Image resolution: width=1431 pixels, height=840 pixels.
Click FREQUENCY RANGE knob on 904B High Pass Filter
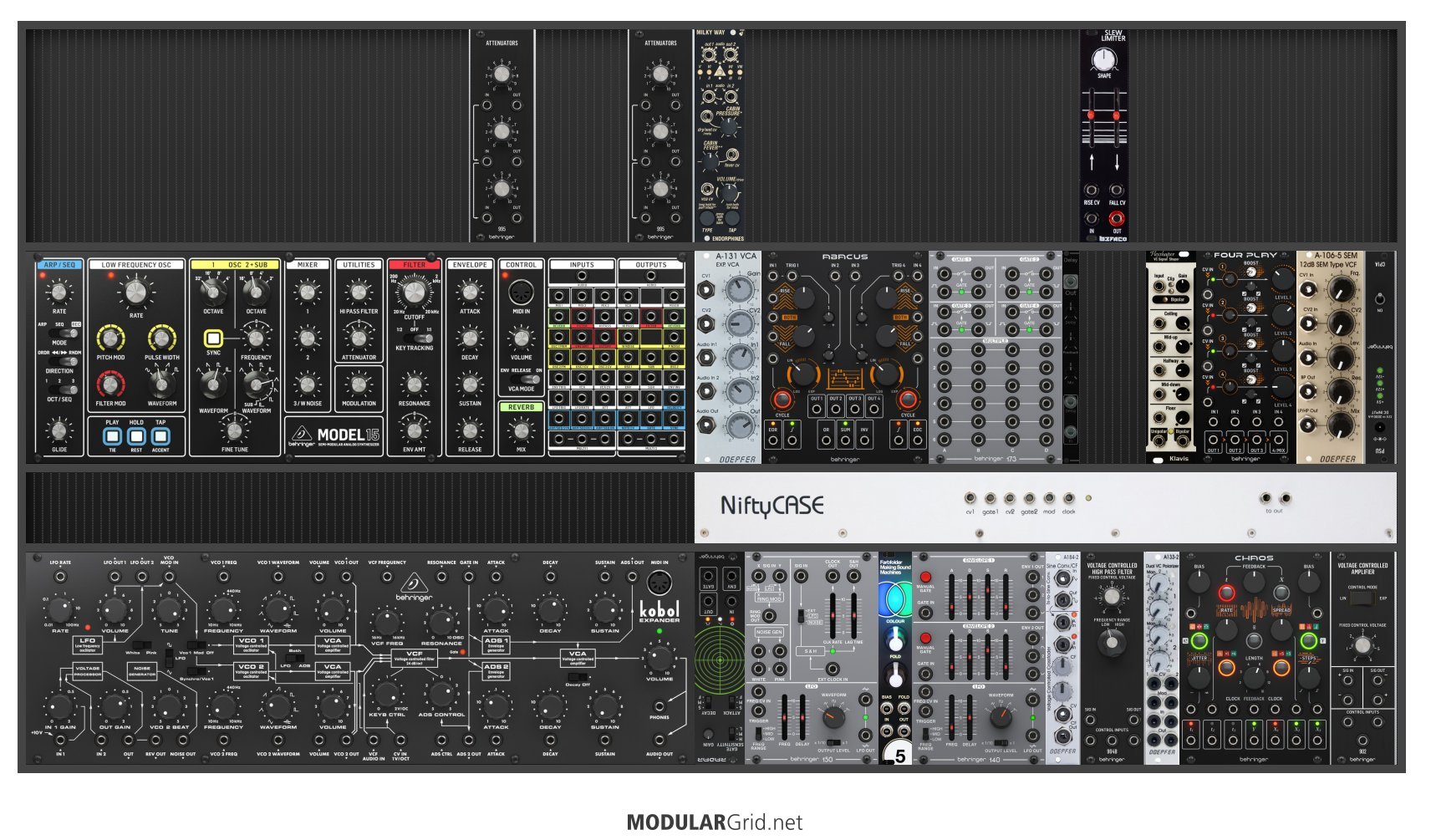[1111, 644]
